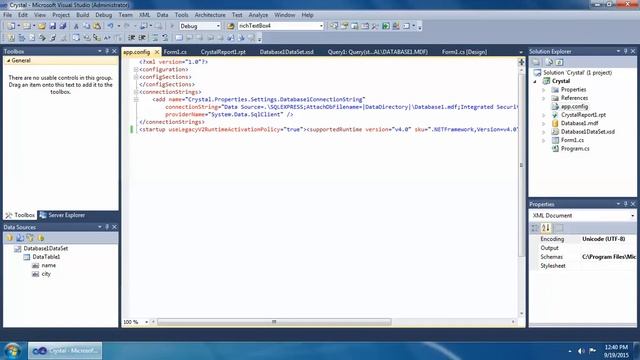Click the Configure Data Source icon
Image resolution: width=640 pixels, height=360 pixels.
click(x=30, y=238)
